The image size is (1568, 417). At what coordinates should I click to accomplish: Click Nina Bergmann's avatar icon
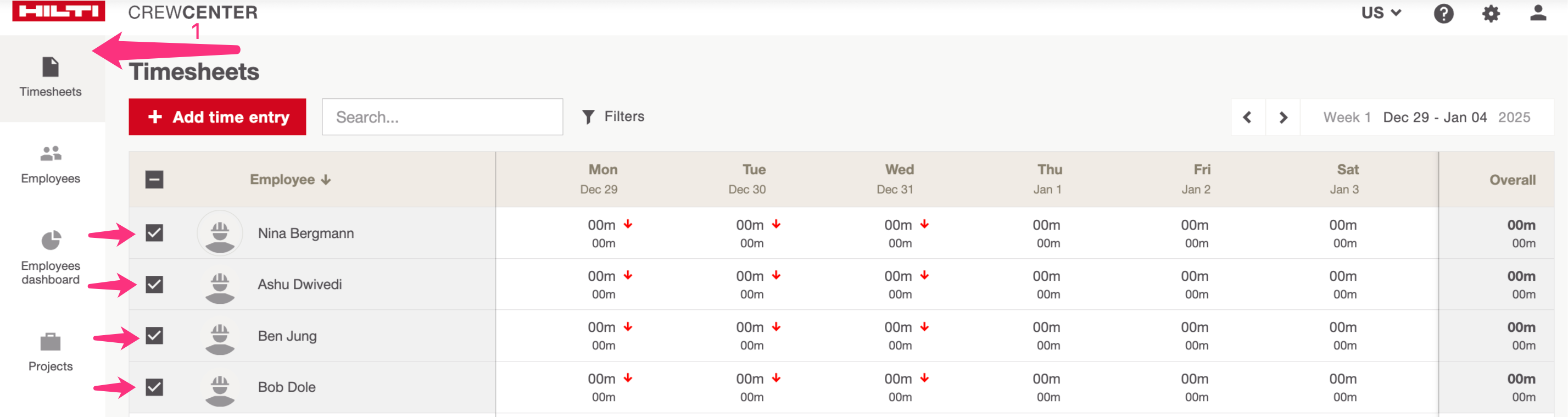click(220, 233)
